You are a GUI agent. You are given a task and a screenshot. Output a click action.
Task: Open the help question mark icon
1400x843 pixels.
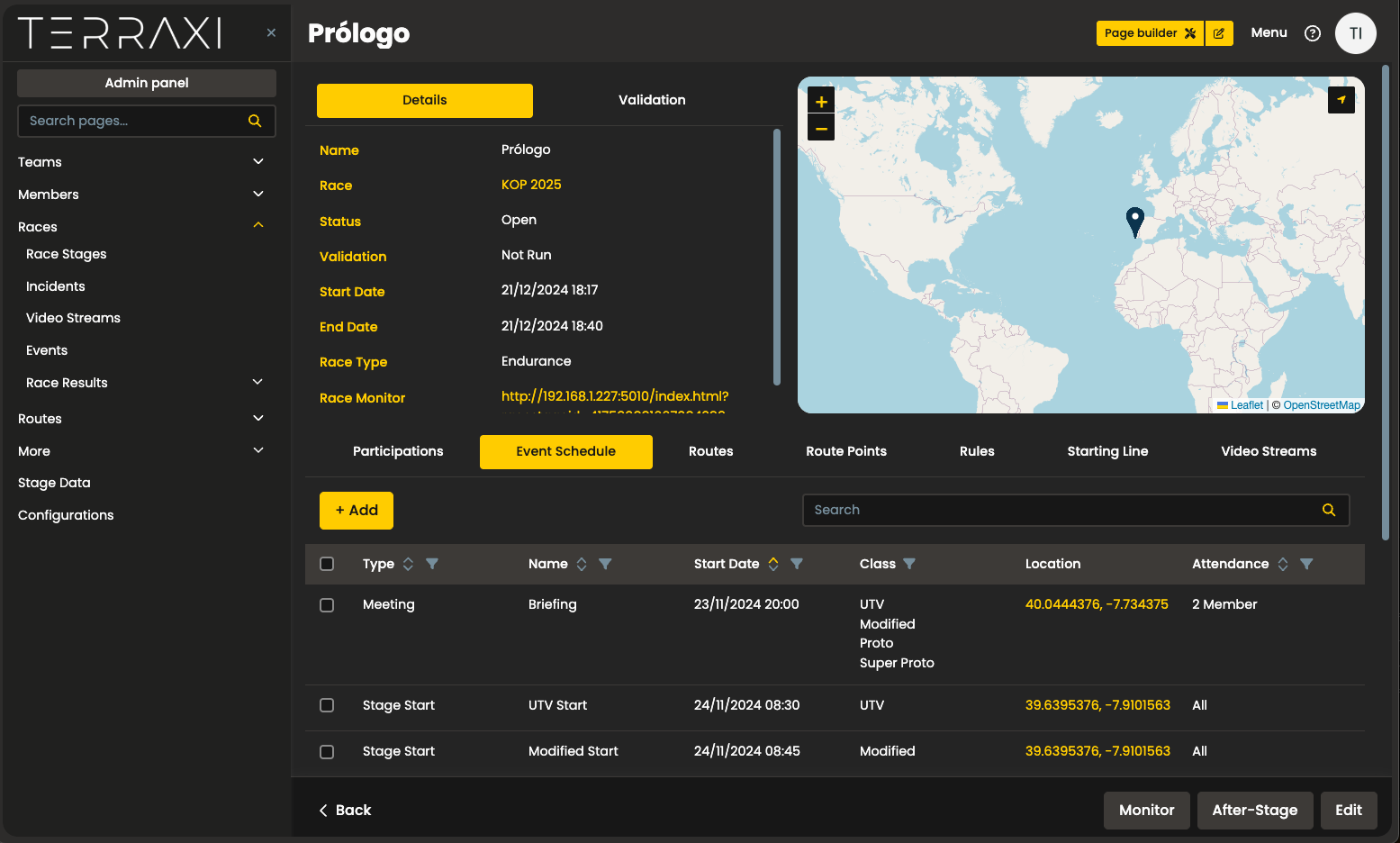pos(1313,33)
